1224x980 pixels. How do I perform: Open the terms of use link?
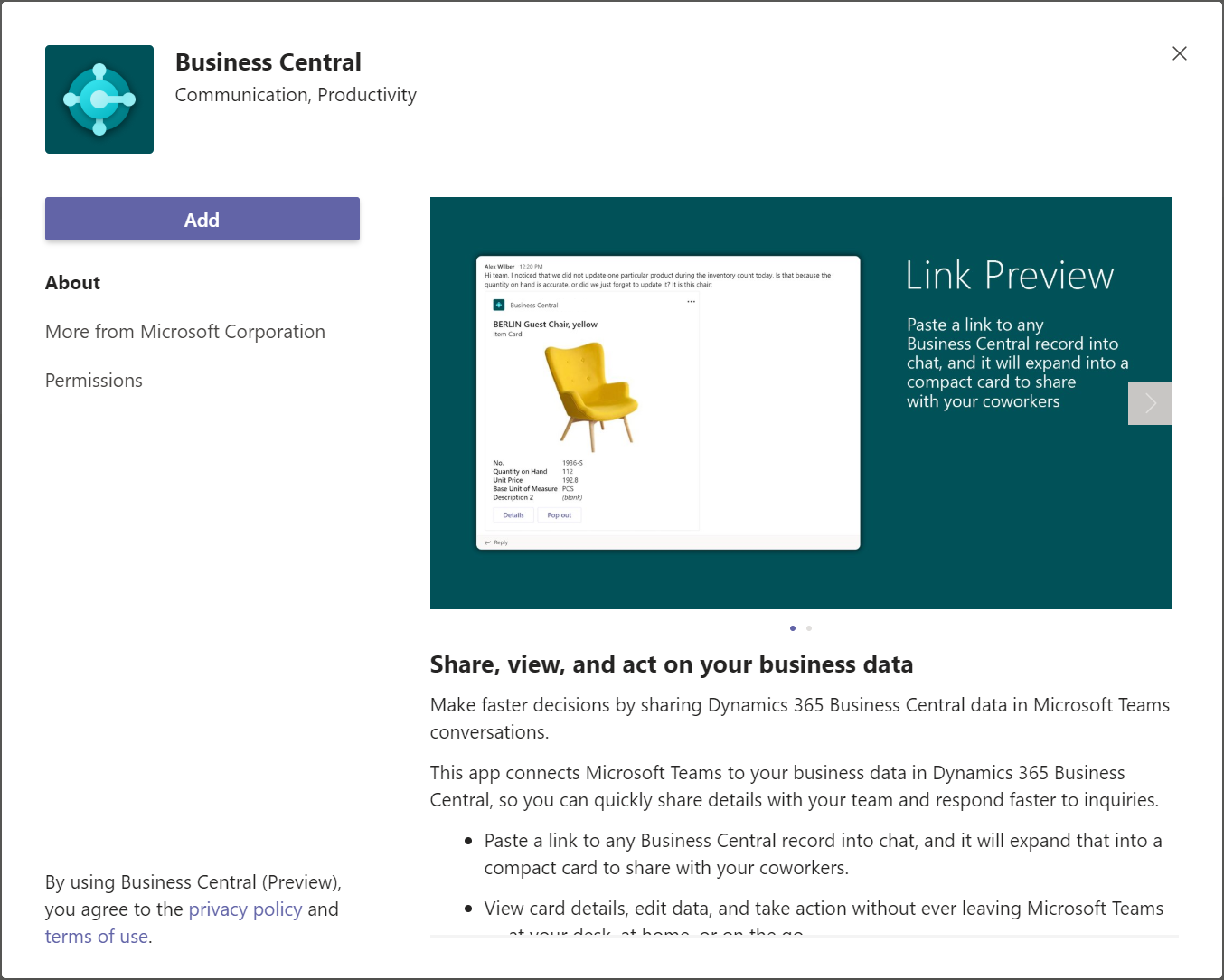click(96, 936)
